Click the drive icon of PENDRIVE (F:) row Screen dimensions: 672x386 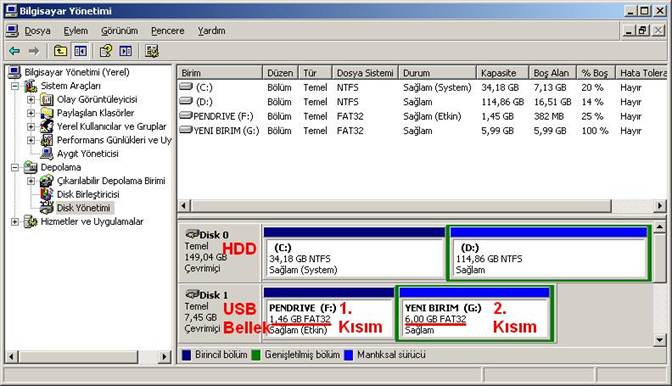tap(186, 116)
